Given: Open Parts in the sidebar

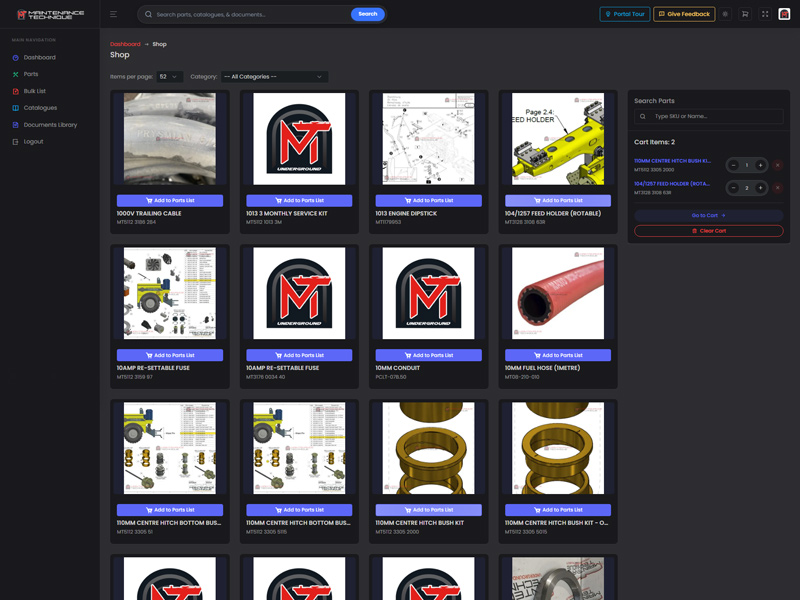Looking at the screenshot, I should (x=31, y=74).
